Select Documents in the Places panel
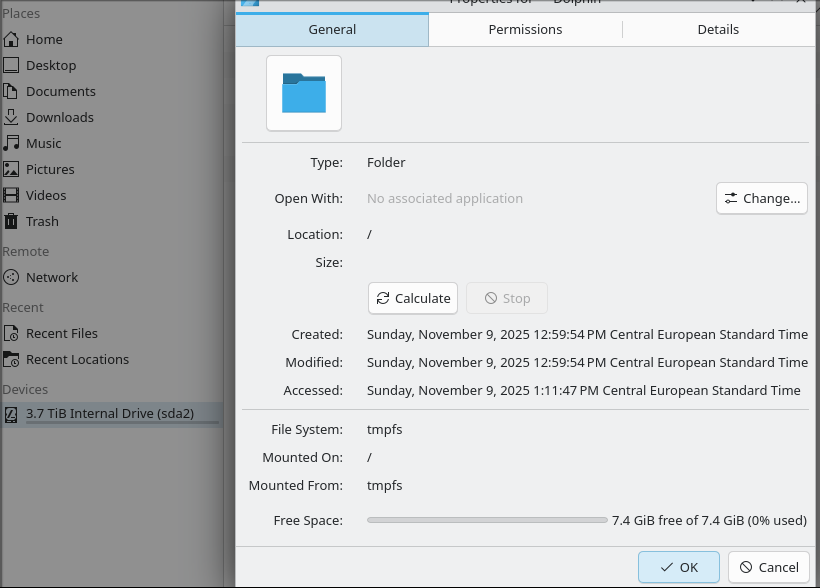The width and height of the screenshot is (820, 588). (x=61, y=92)
